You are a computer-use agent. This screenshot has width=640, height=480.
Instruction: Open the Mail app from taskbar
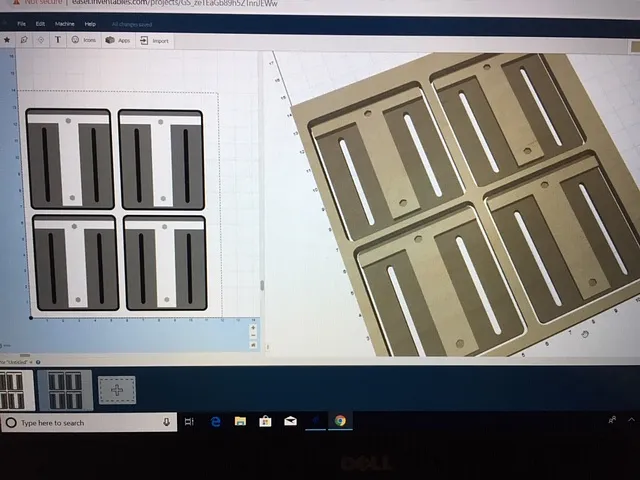290,421
